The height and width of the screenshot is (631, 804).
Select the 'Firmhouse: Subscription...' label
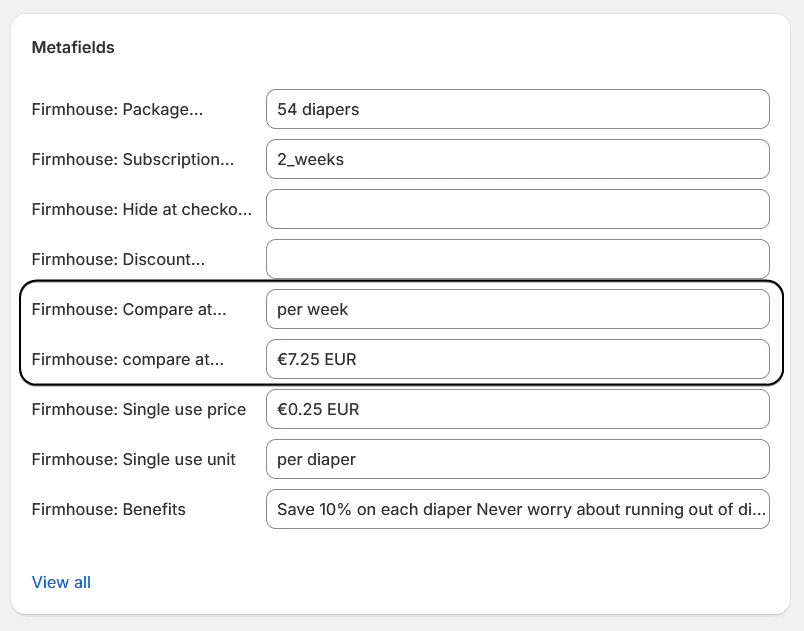132,159
